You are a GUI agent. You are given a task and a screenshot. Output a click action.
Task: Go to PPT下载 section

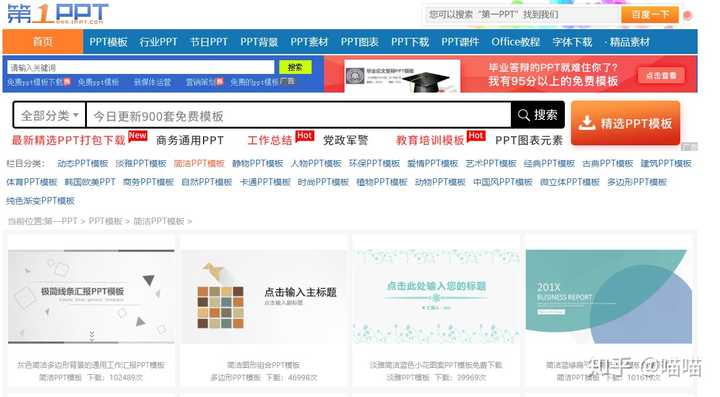coord(410,42)
